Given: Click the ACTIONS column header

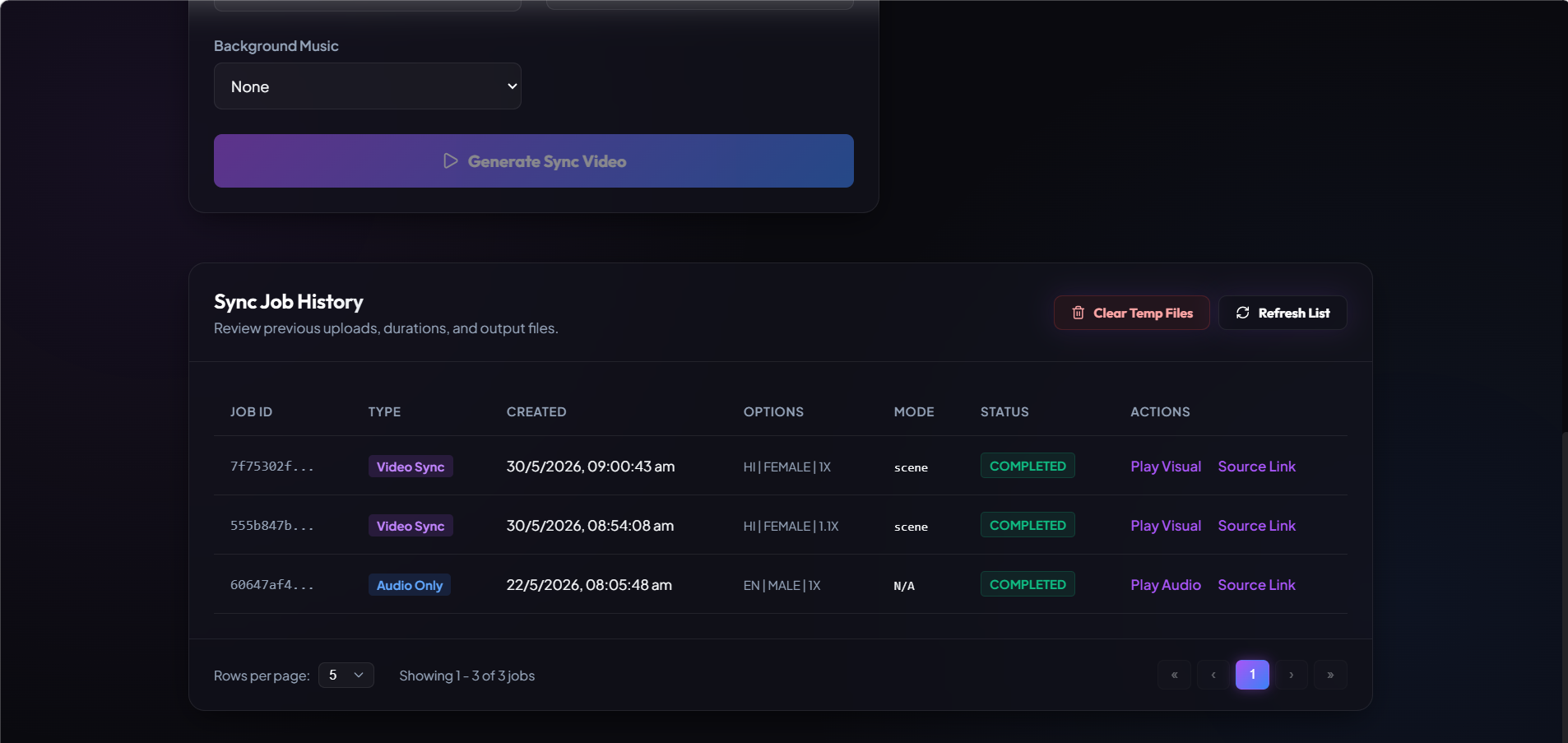Looking at the screenshot, I should click(x=1160, y=411).
